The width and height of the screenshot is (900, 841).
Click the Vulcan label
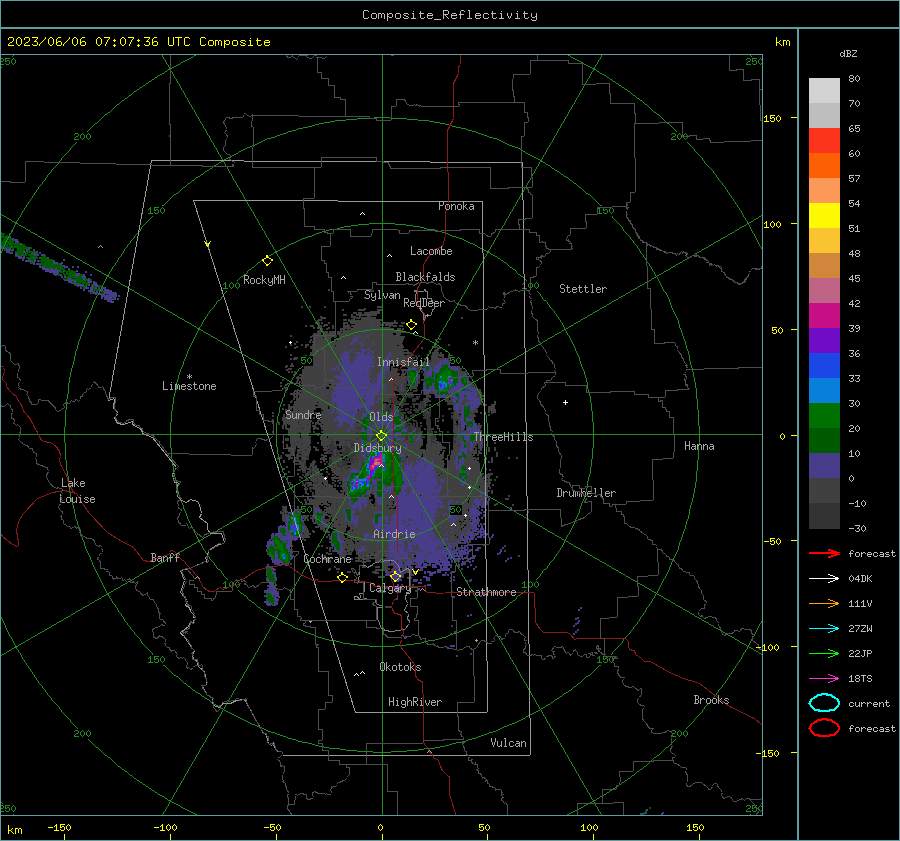[x=508, y=743]
